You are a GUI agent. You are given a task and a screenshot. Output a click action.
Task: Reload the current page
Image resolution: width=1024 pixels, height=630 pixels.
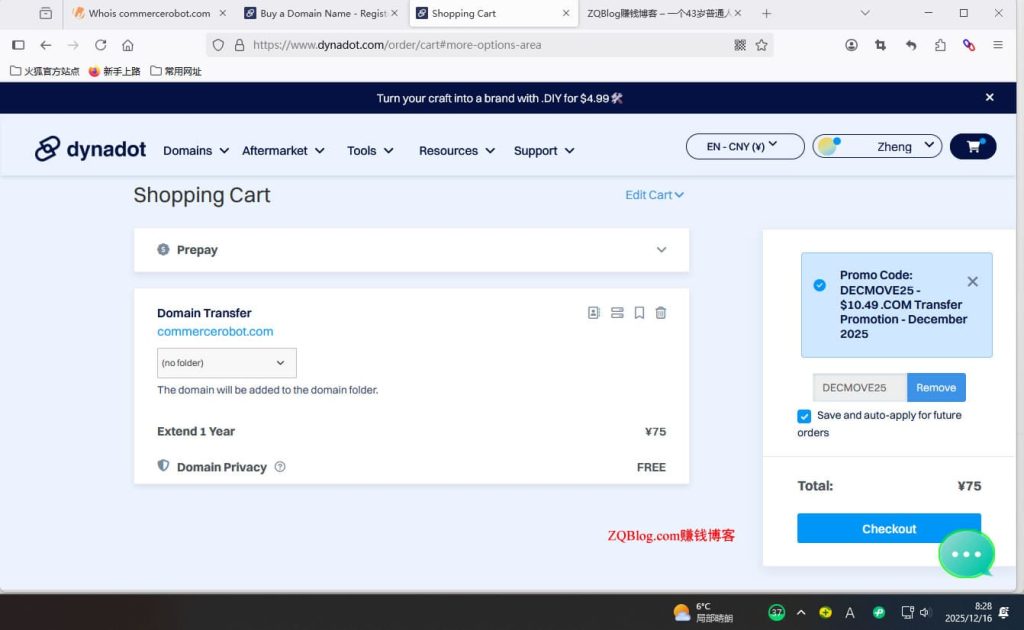click(x=101, y=45)
